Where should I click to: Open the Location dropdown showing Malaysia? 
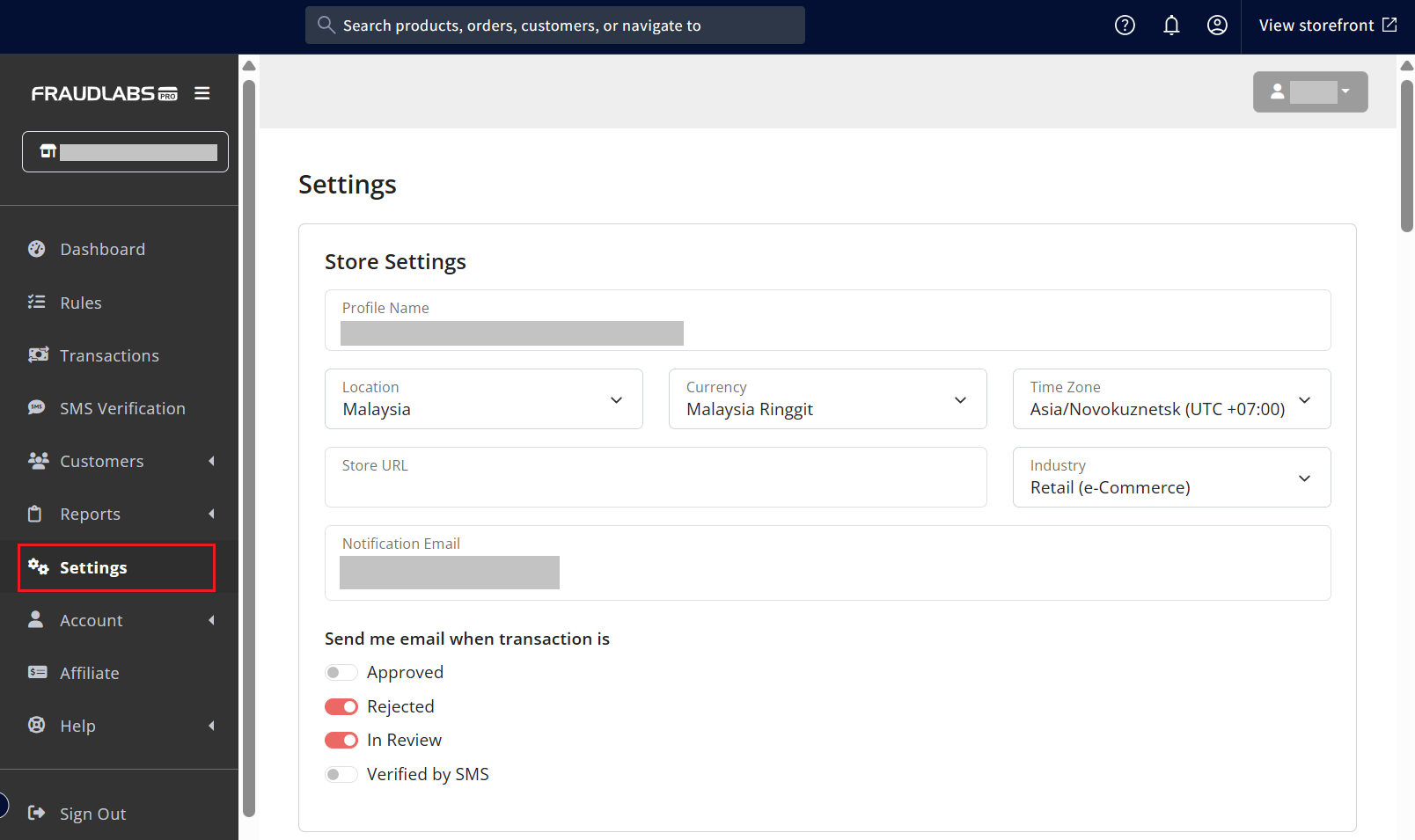[x=484, y=399]
